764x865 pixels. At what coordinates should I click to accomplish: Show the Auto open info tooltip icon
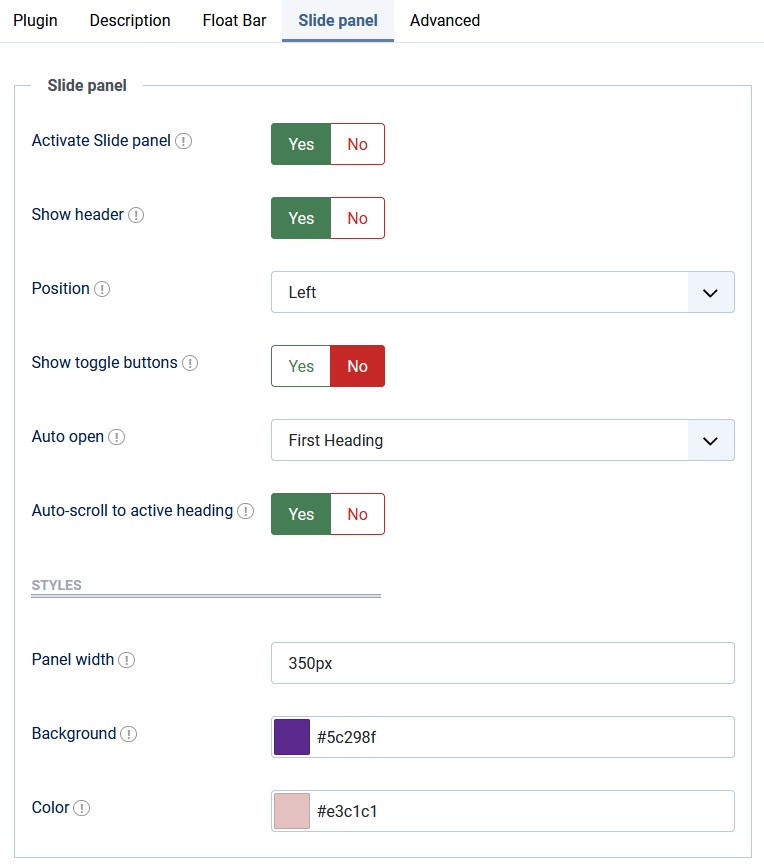116,437
